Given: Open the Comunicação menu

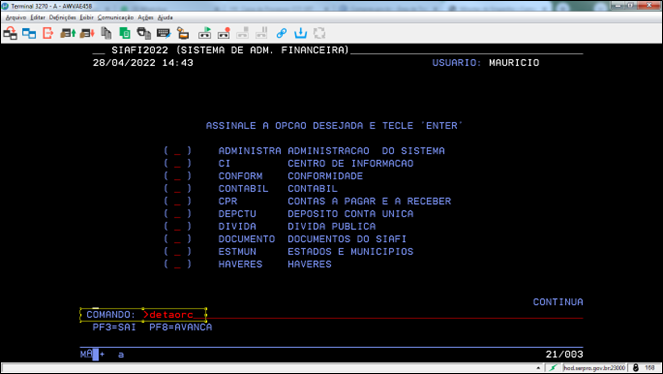Looking at the screenshot, I should tap(115, 17).
